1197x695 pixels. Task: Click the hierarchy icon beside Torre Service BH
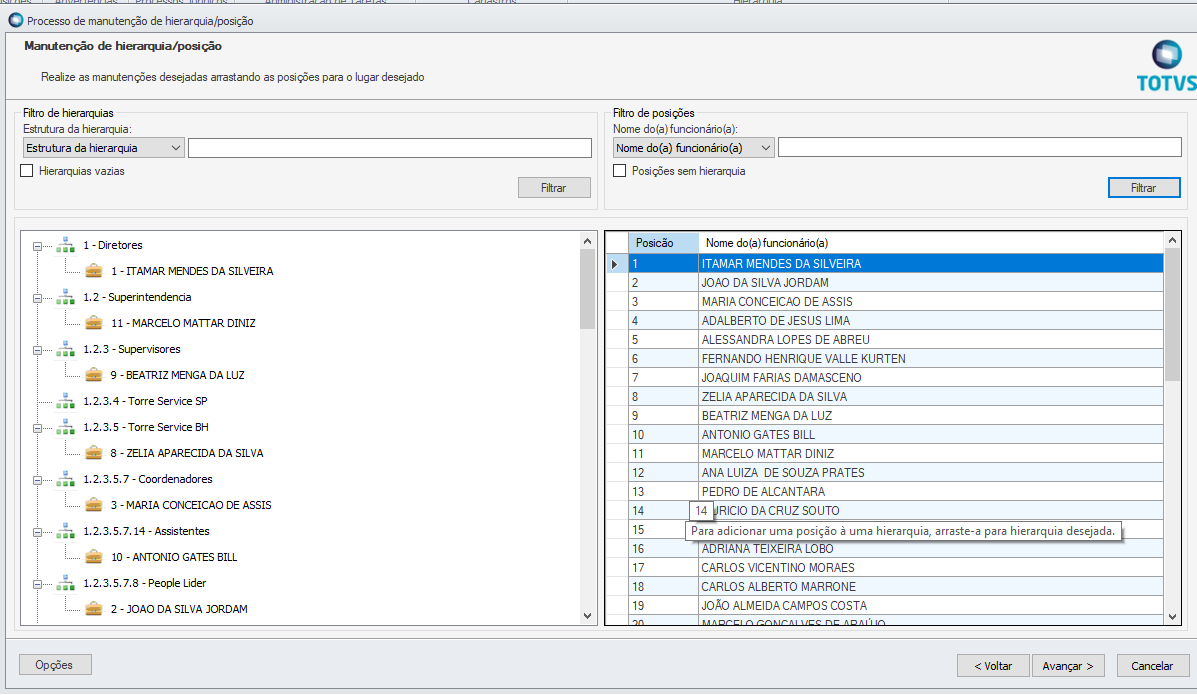point(66,427)
